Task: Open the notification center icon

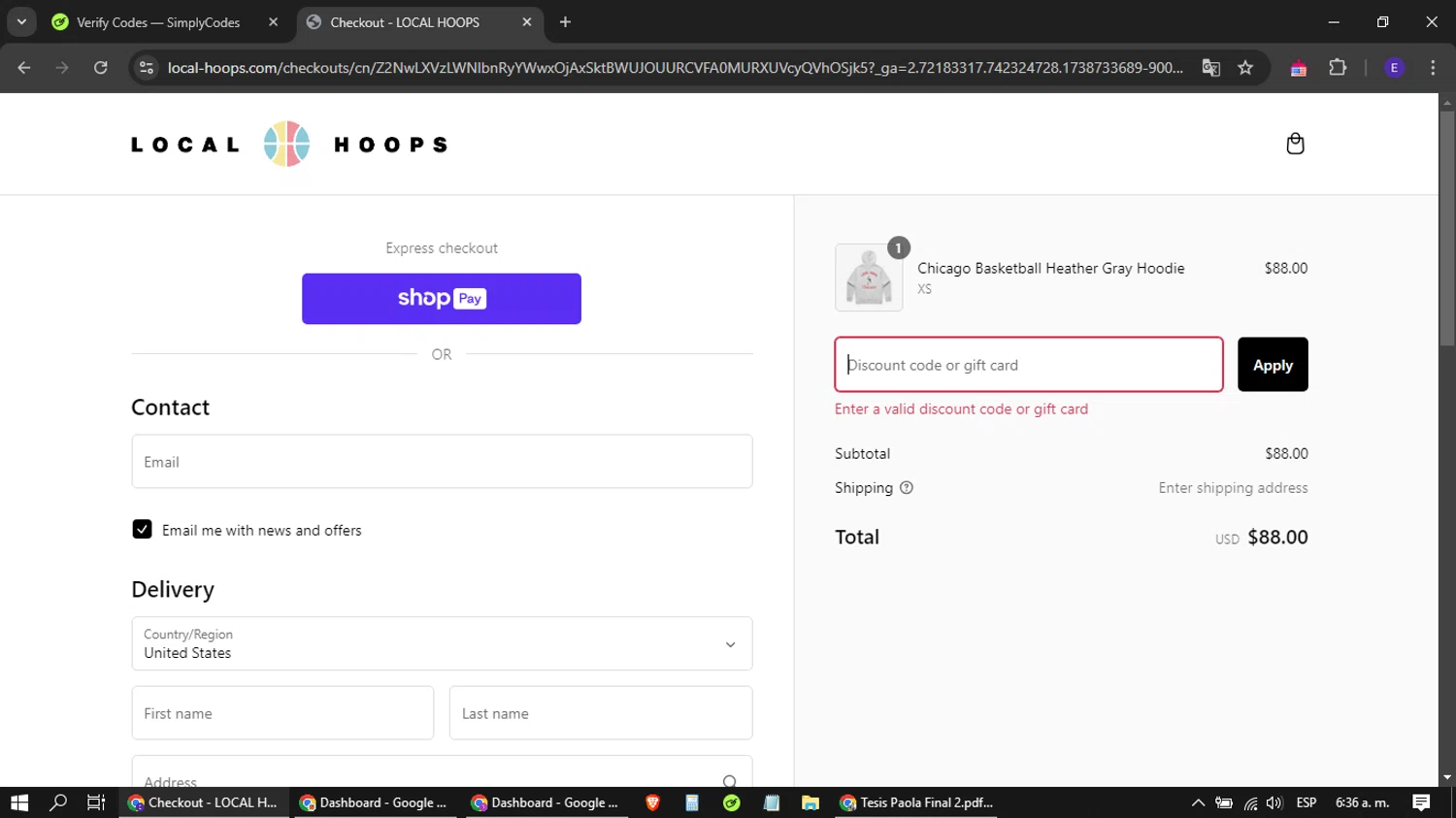Action: coord(1421,802)
